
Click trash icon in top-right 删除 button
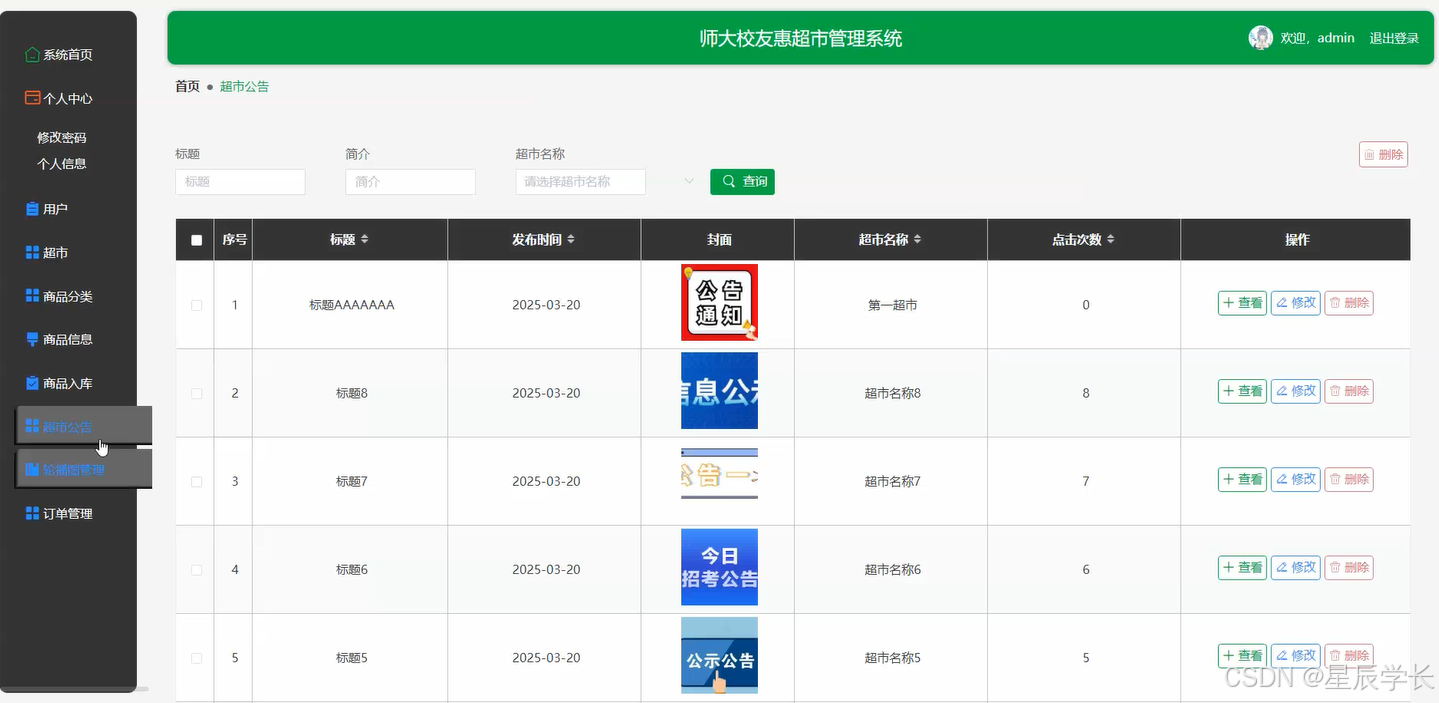point(1370,155)
